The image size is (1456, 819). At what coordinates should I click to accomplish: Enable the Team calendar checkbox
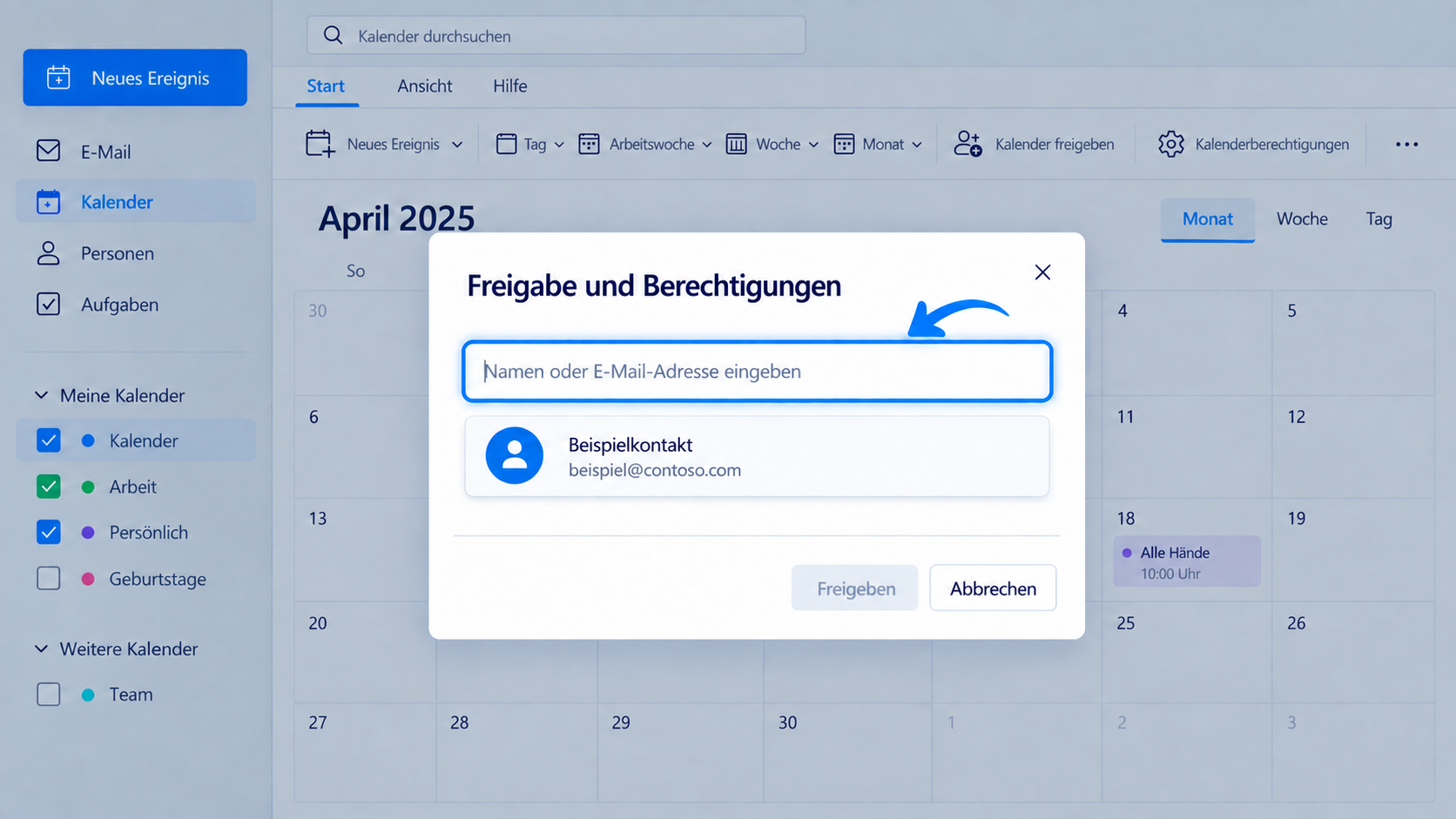(x=49, y=695)
